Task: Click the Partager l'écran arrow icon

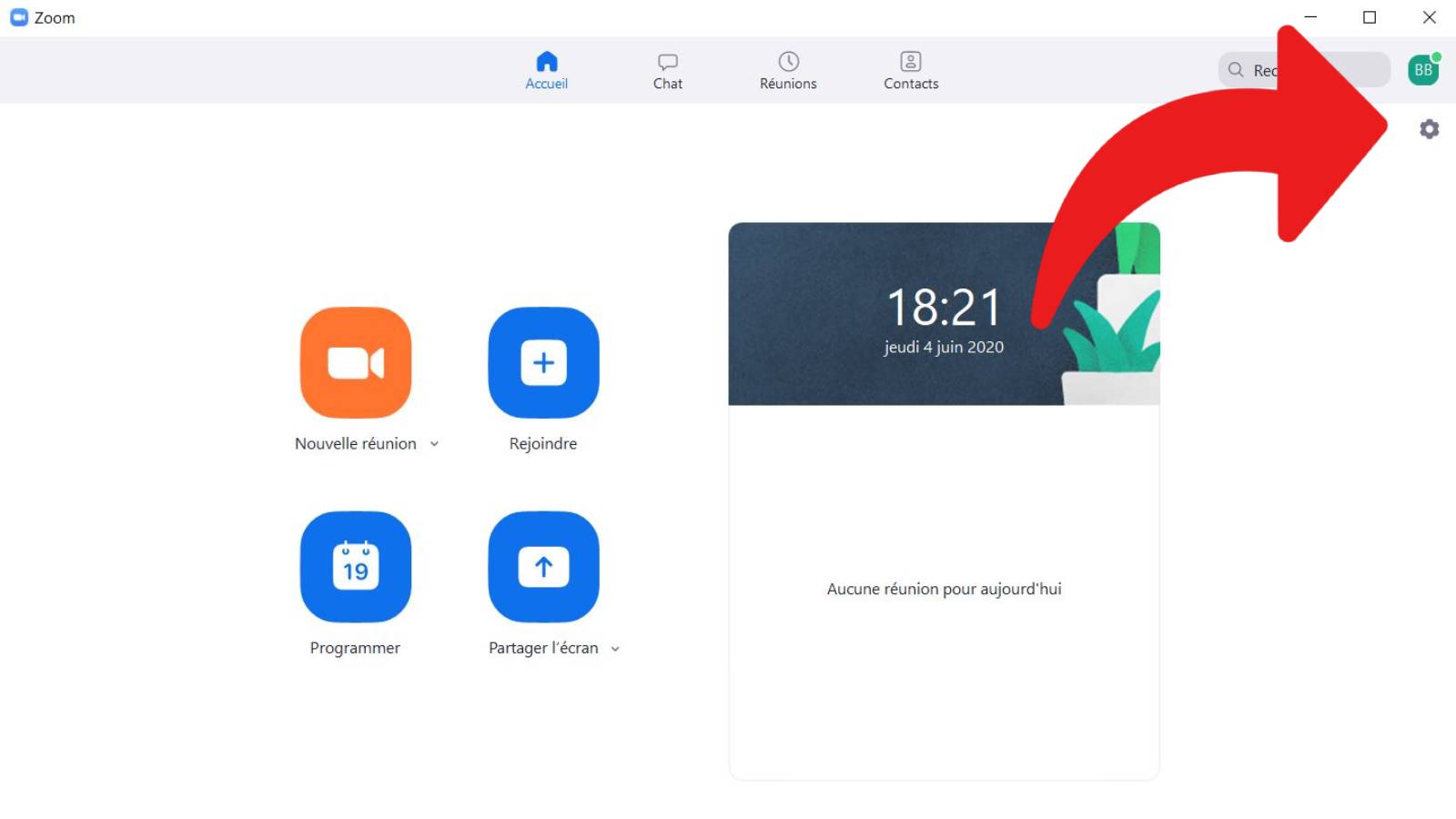Action: tap(543, 566)
